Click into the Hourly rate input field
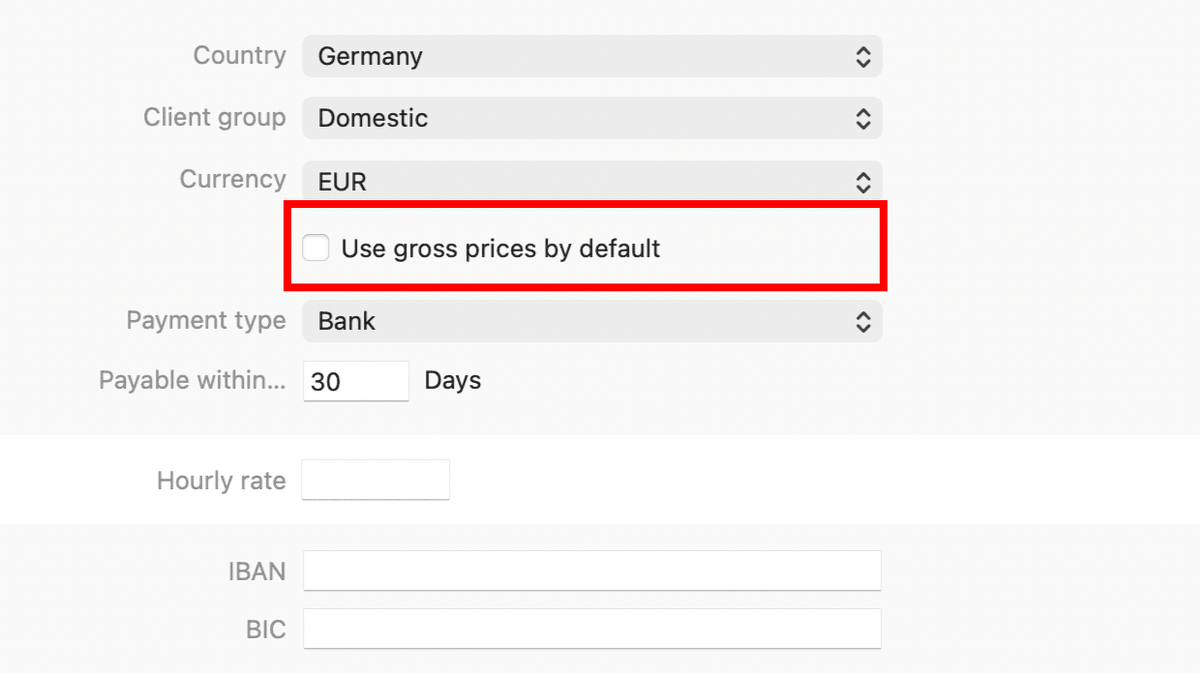Image resolution: width=1200 pixels, height=674 pixels. tap(375, 480)
